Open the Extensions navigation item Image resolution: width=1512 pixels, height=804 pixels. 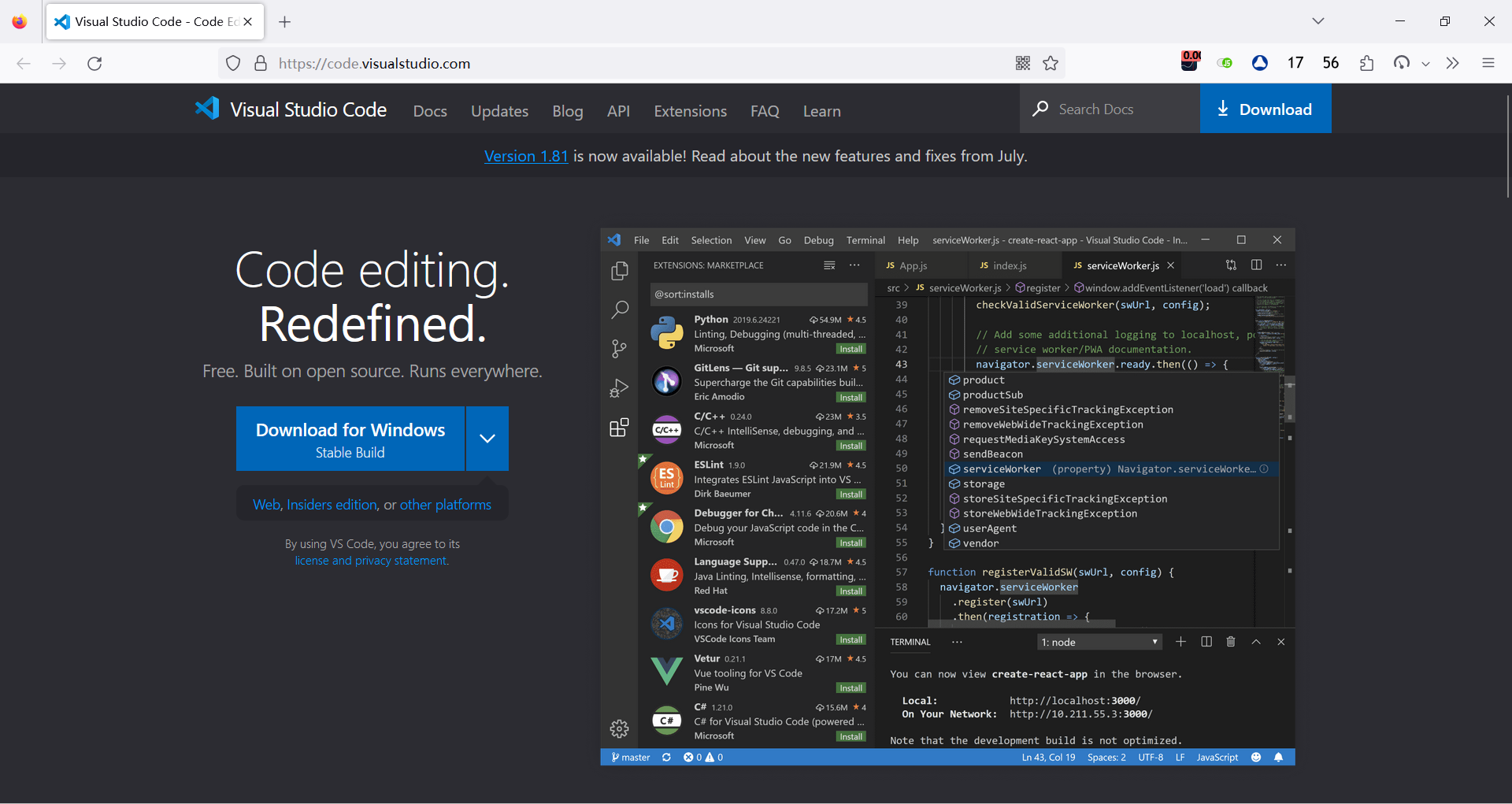point(690,111)
